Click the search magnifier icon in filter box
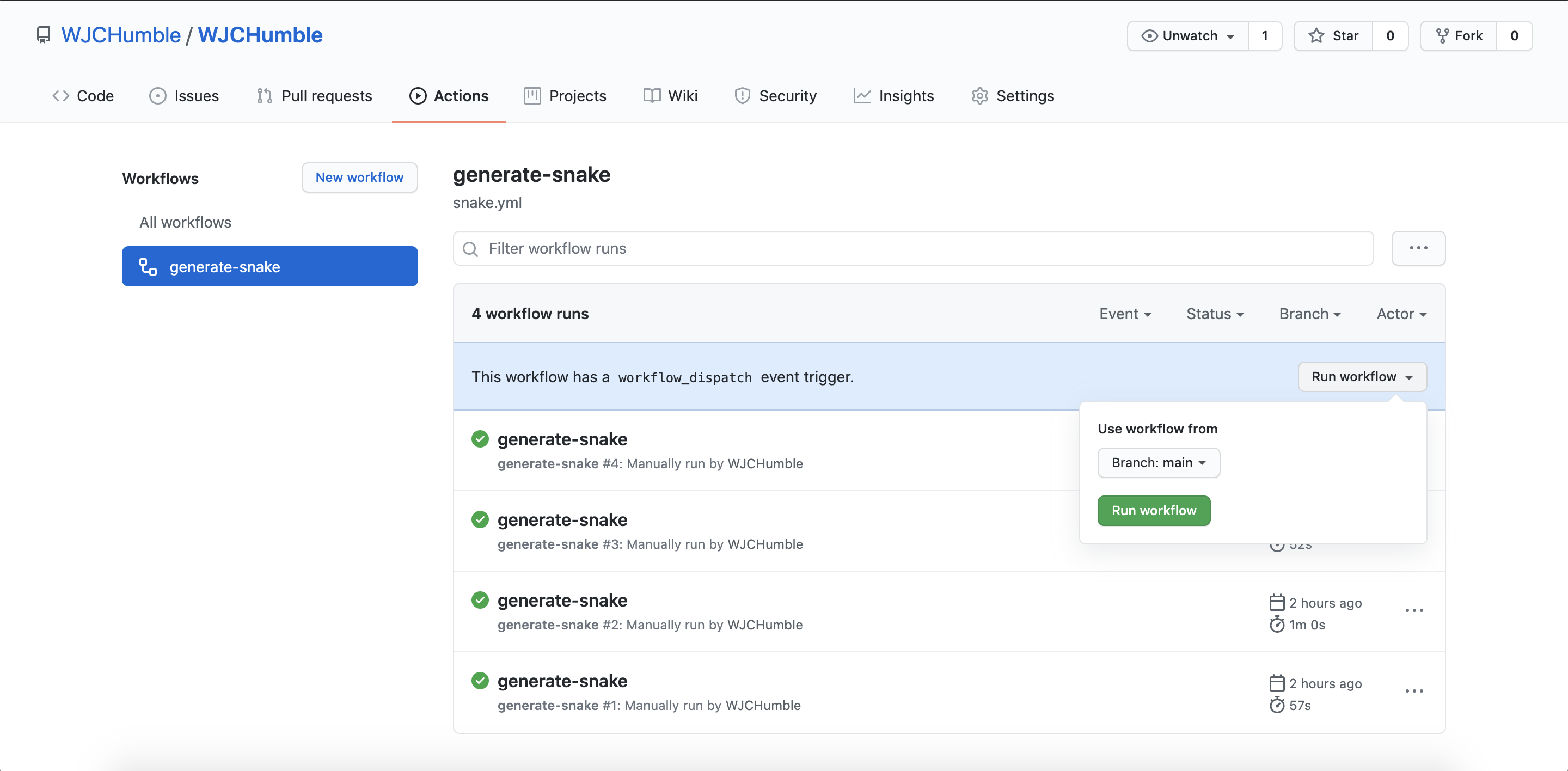The image size is (1568, 771). coord(470,249)
